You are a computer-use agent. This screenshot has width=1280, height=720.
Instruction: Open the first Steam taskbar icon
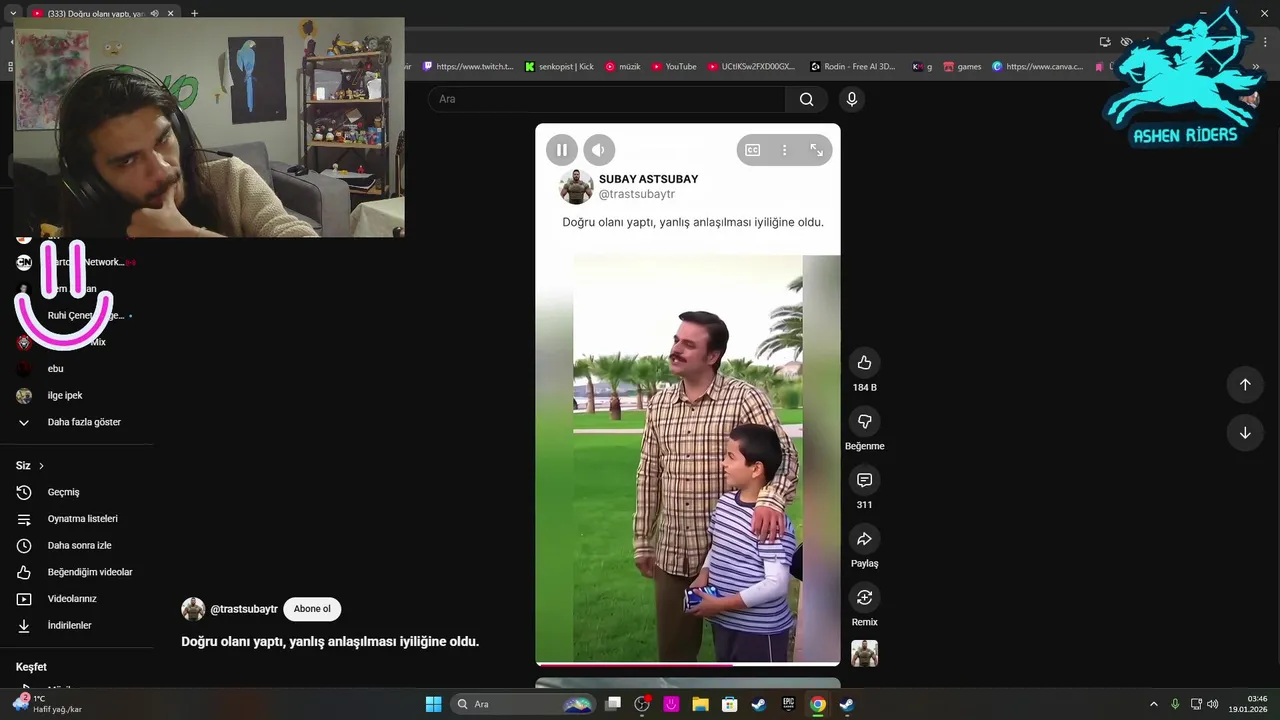[759, 704]
